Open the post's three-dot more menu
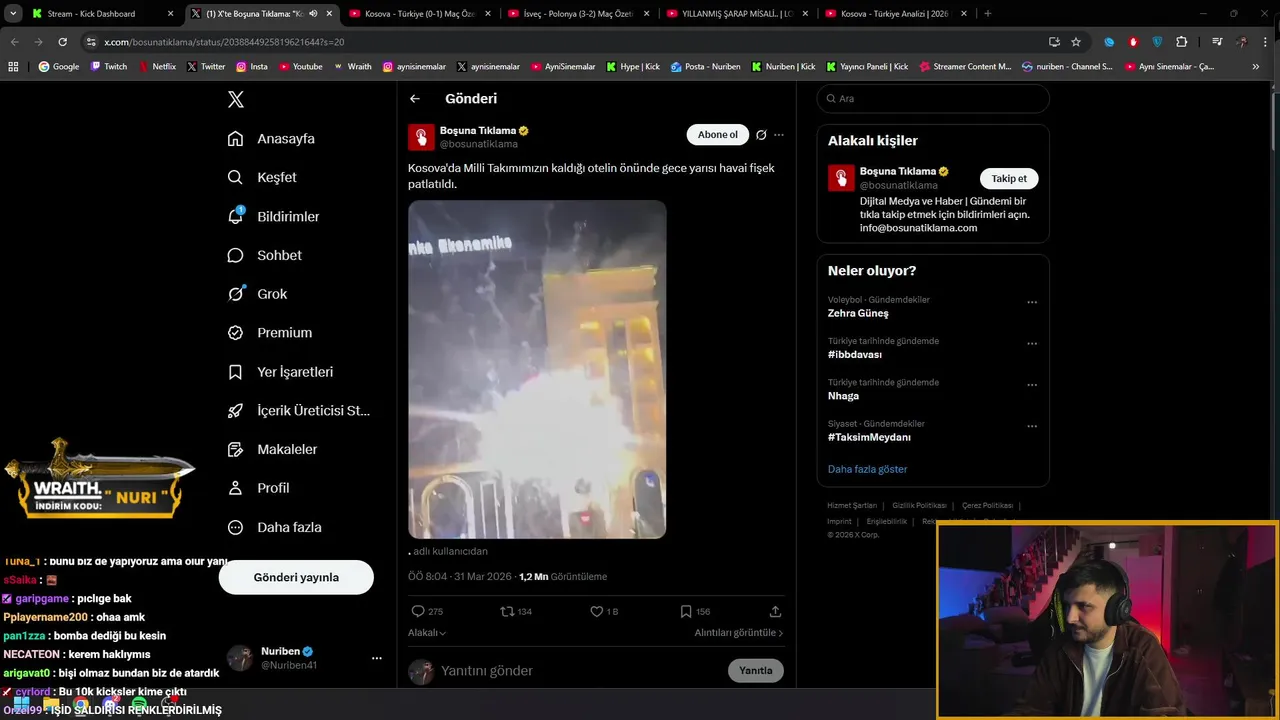 click(x=779, y=135)
